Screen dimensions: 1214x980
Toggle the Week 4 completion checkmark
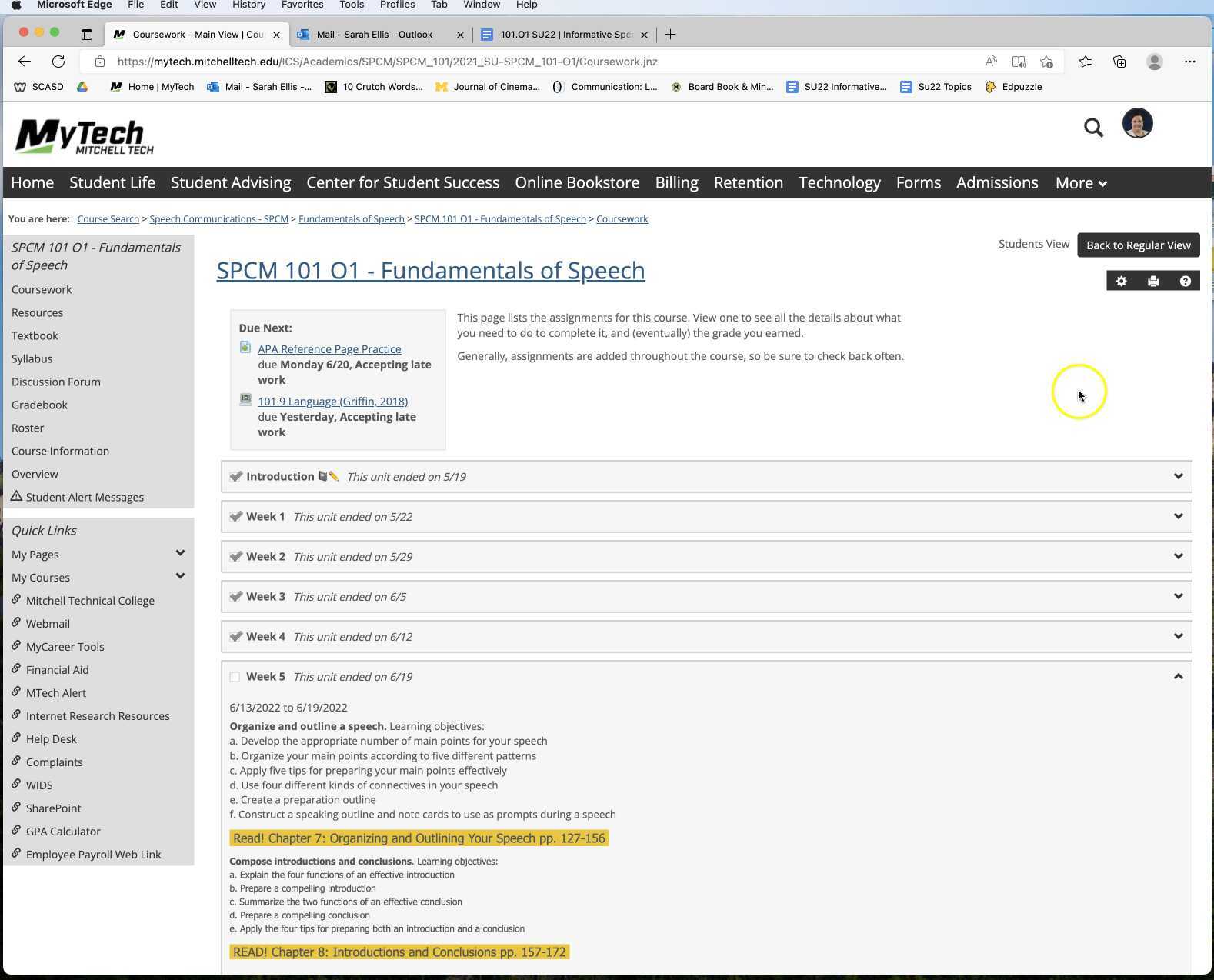235,636
